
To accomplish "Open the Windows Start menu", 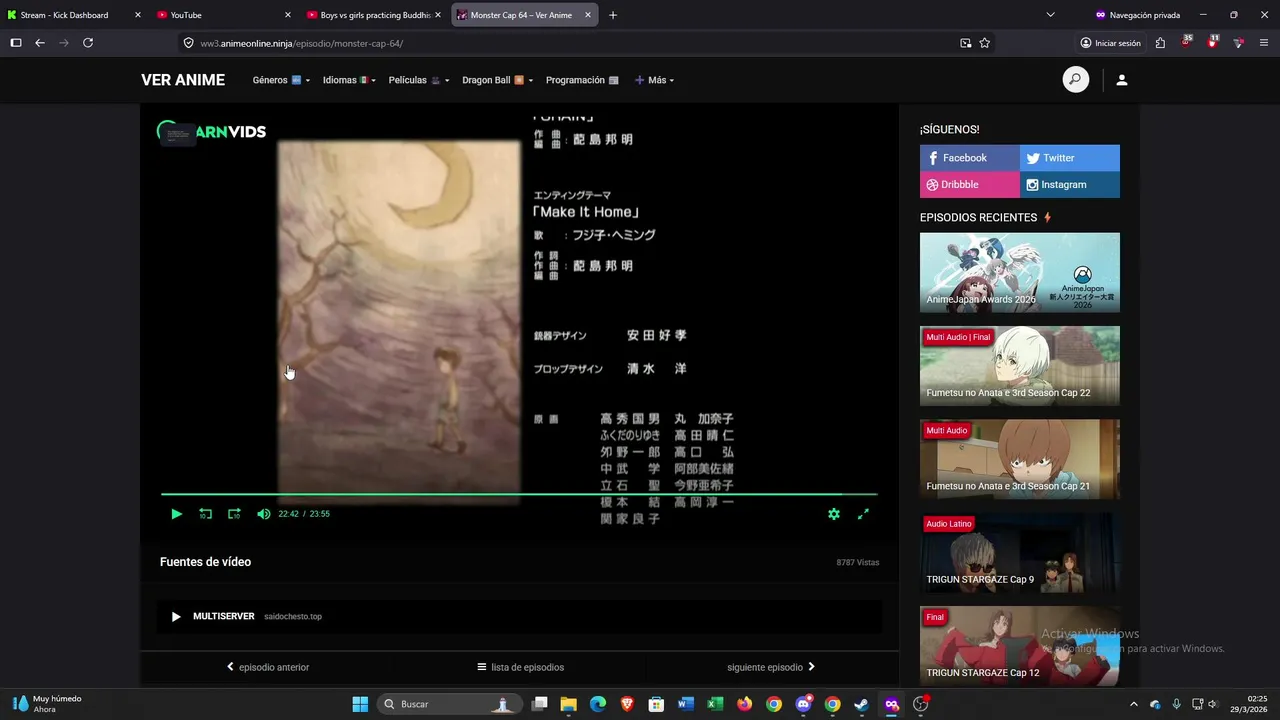I will click(x=360, y=704).
